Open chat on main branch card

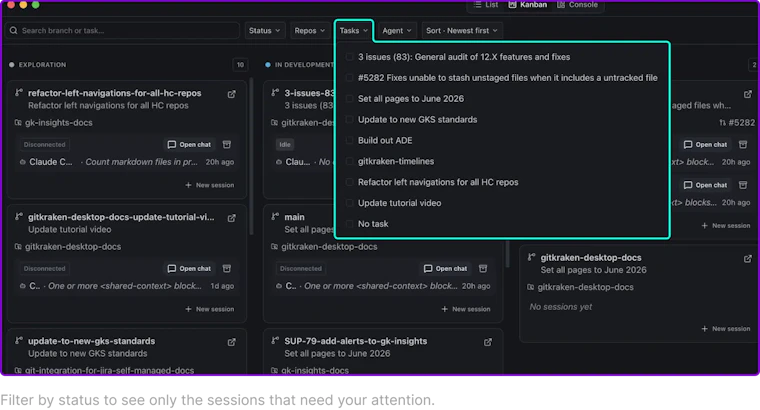pyautogui.click(x=446, y=268)
